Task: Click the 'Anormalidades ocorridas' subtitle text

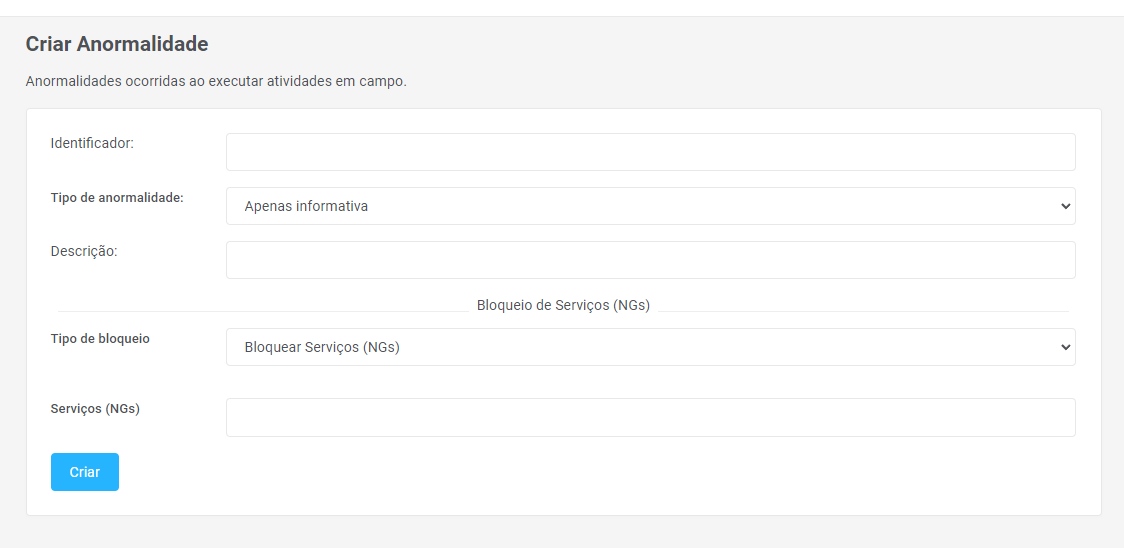Action: (216, 81)
